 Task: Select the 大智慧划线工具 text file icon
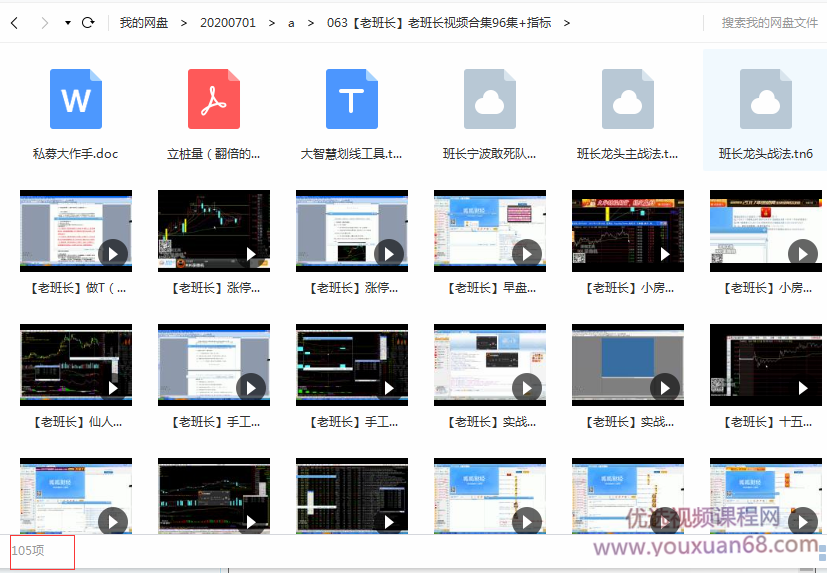[352, 99]
